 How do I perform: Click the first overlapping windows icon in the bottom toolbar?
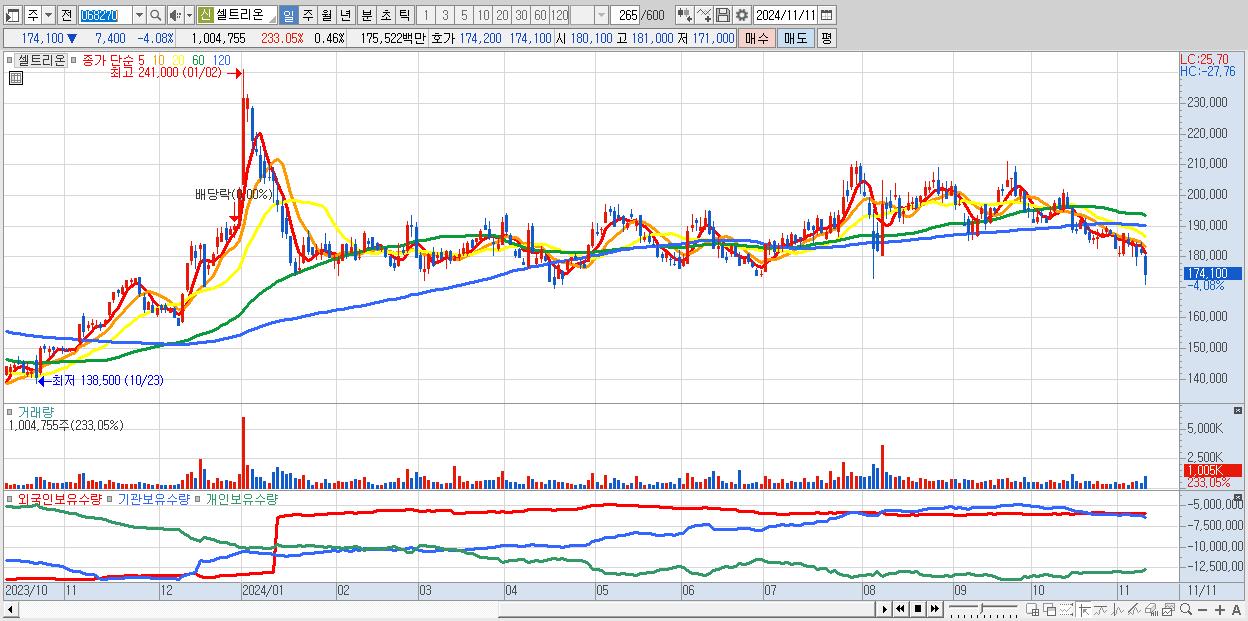click(x=1032, y=610)
